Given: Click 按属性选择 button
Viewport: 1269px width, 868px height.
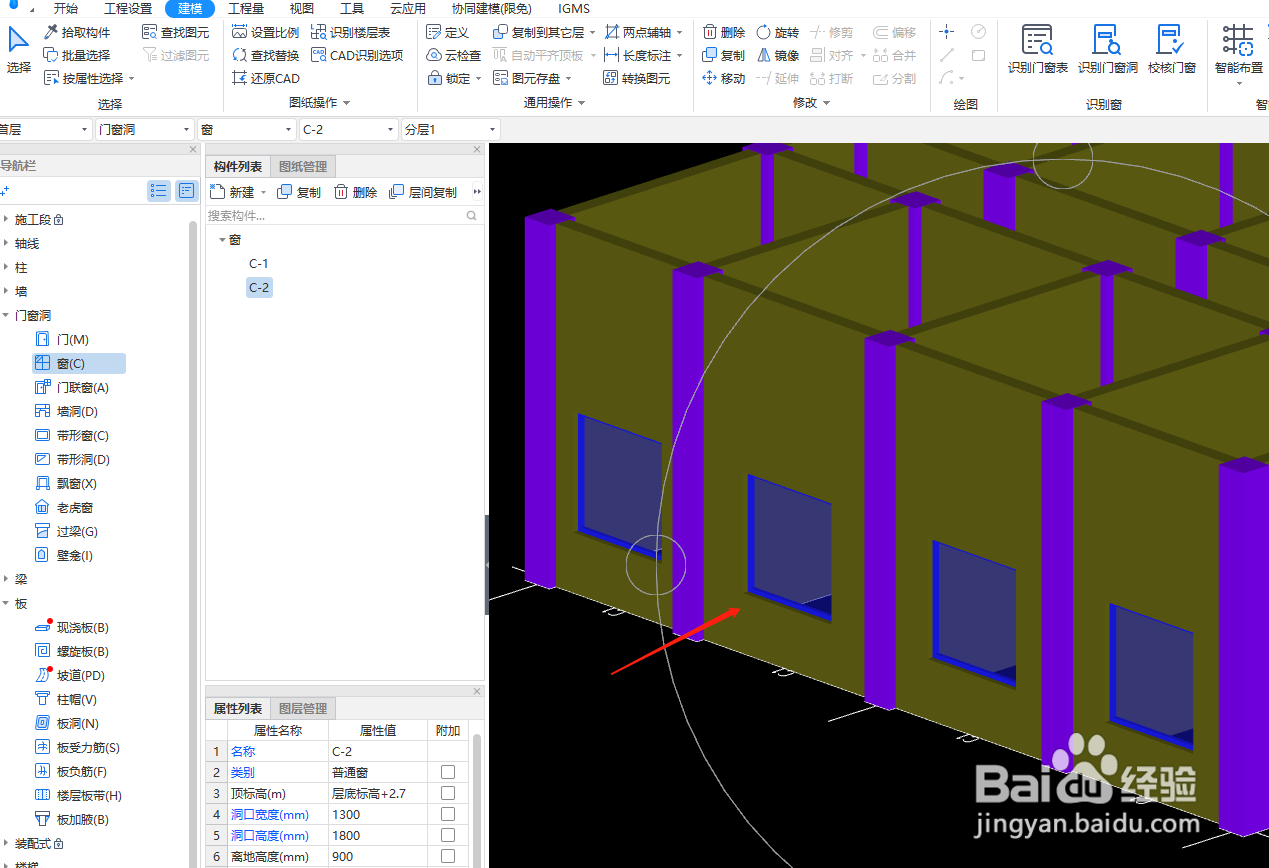Looking at the screenshot, I should coord(89,78).
